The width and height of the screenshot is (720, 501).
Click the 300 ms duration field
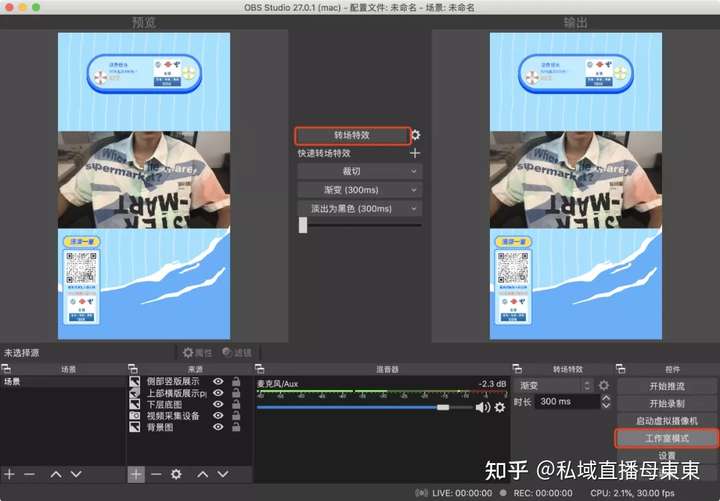point(568,402)
